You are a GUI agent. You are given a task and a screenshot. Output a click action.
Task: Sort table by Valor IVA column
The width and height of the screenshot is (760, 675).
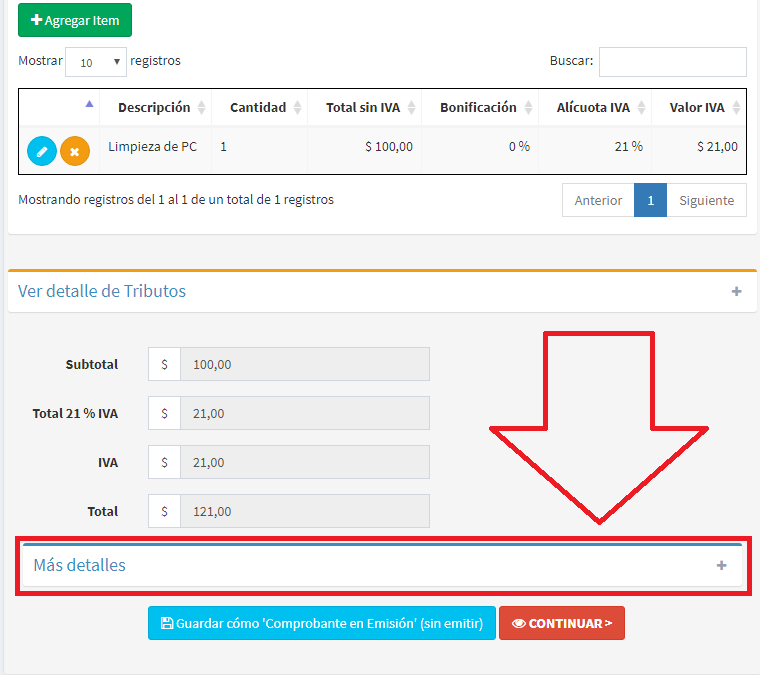tap(698, 107)
